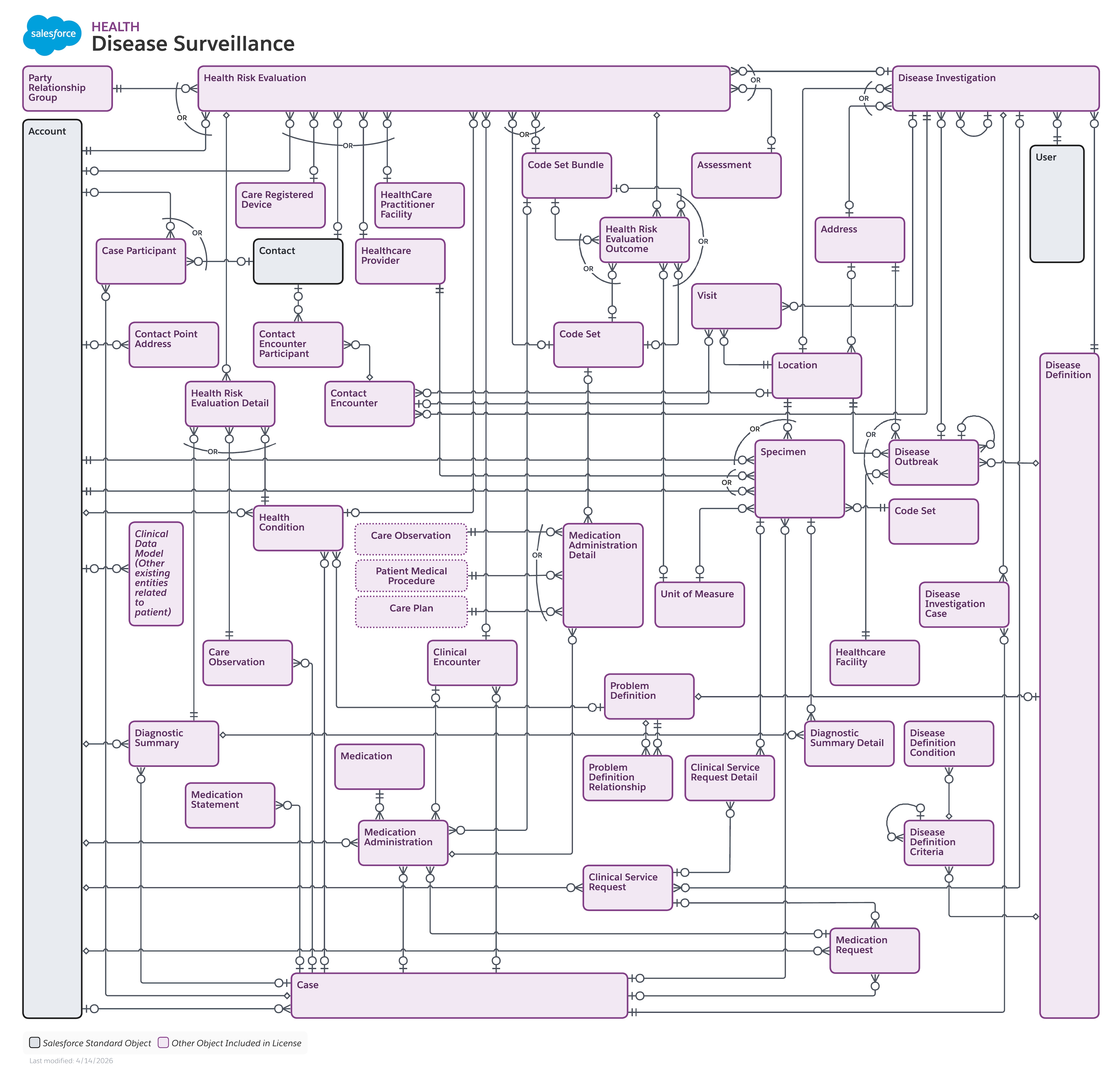This screenshot has height=1071, width=1120.
Task: Click the Medication entity box
Action: click(379, 767)
